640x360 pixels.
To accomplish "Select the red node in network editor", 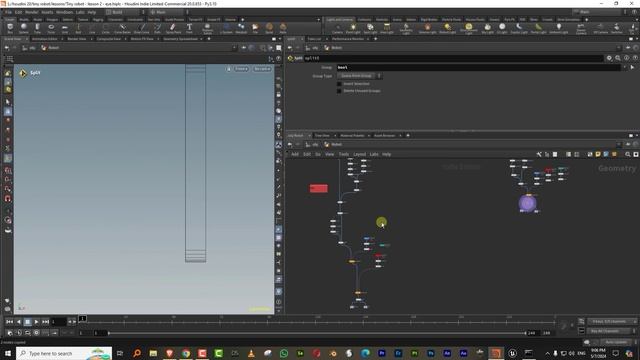I will tap(319, 188).
